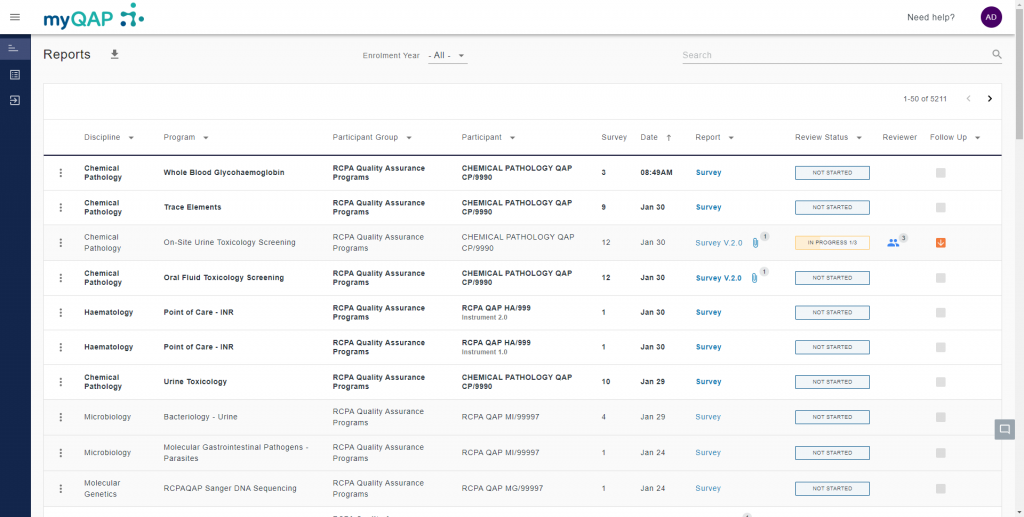
Task: Open the list view sidebar icon
Action: tap(14, 74)
